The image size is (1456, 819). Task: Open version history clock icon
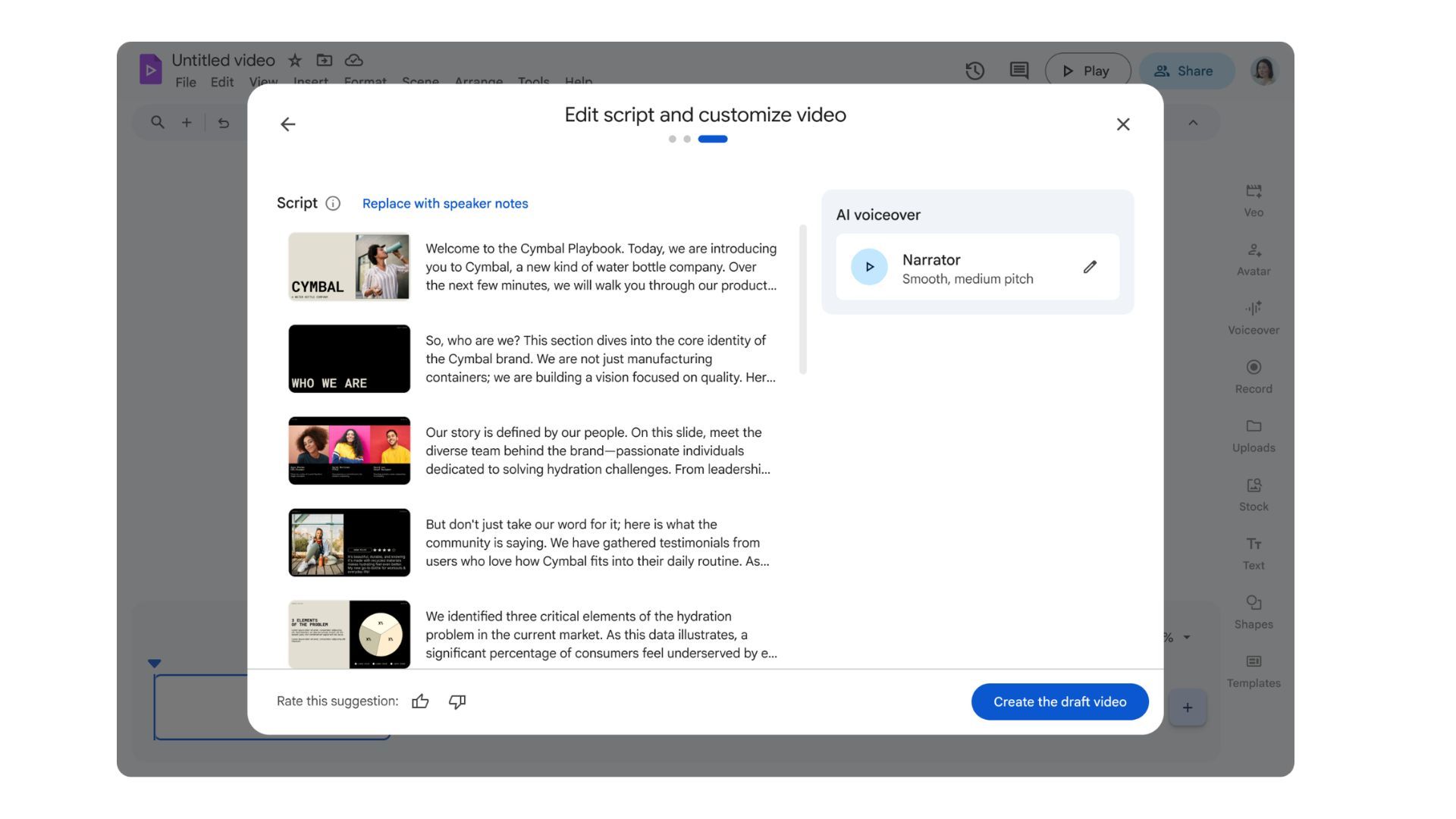tap(975, 71)
